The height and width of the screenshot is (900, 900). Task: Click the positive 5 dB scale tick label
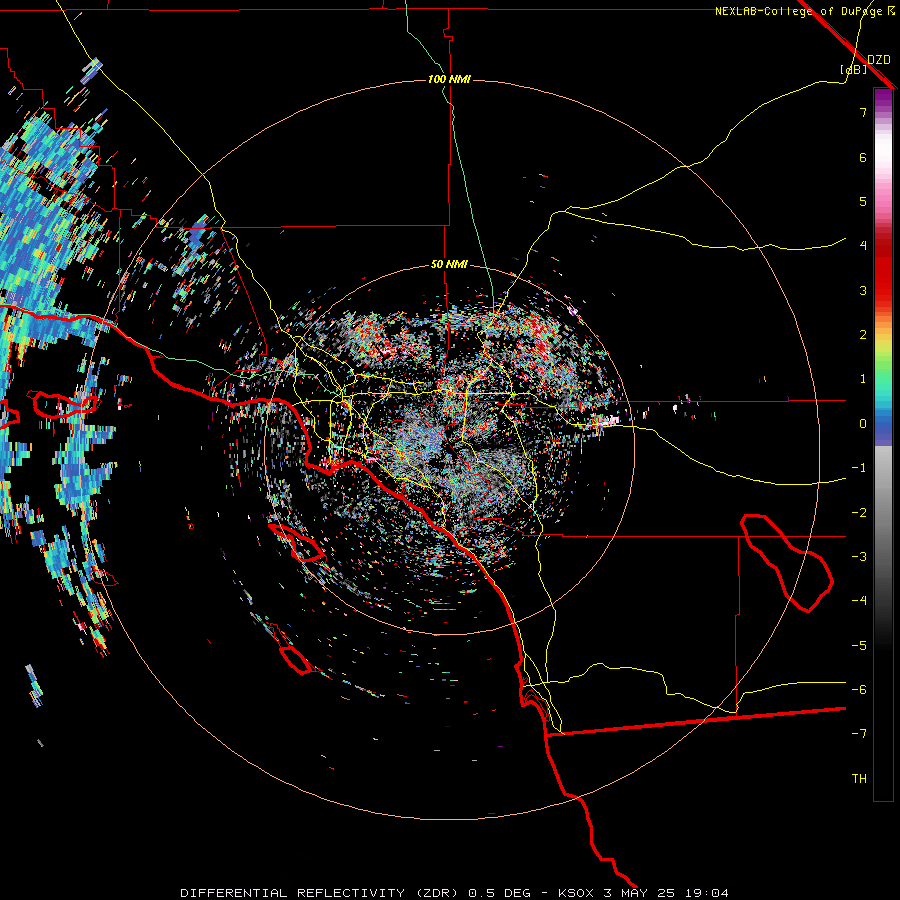coord(863,201)
